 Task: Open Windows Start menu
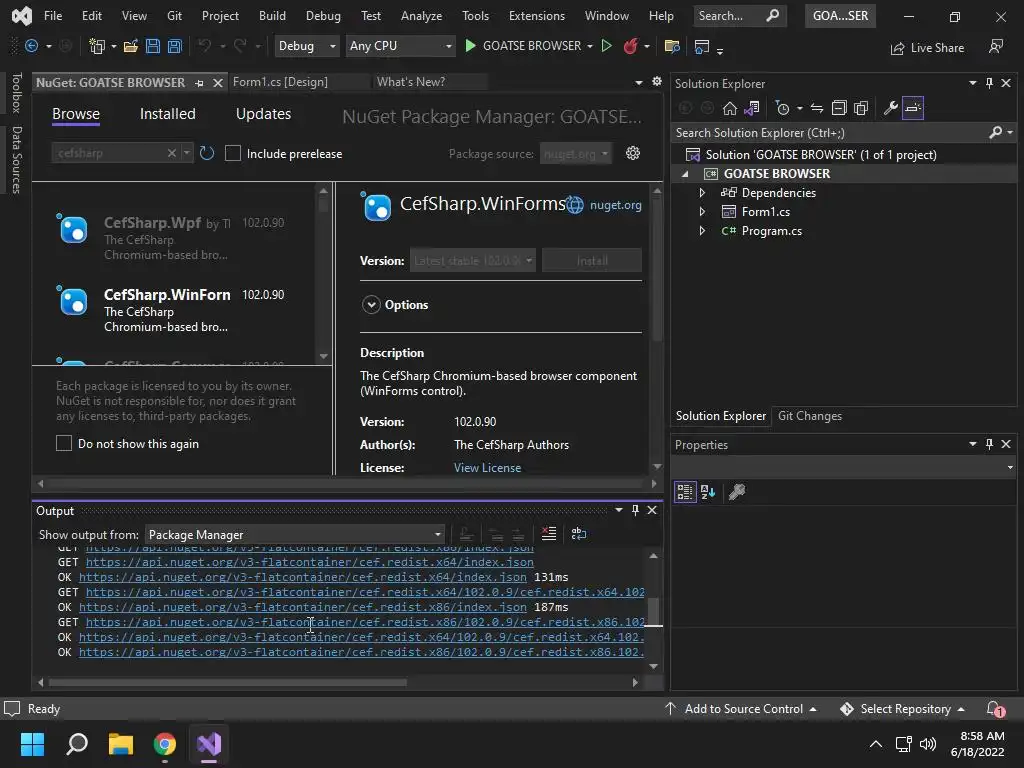[32, 744]
